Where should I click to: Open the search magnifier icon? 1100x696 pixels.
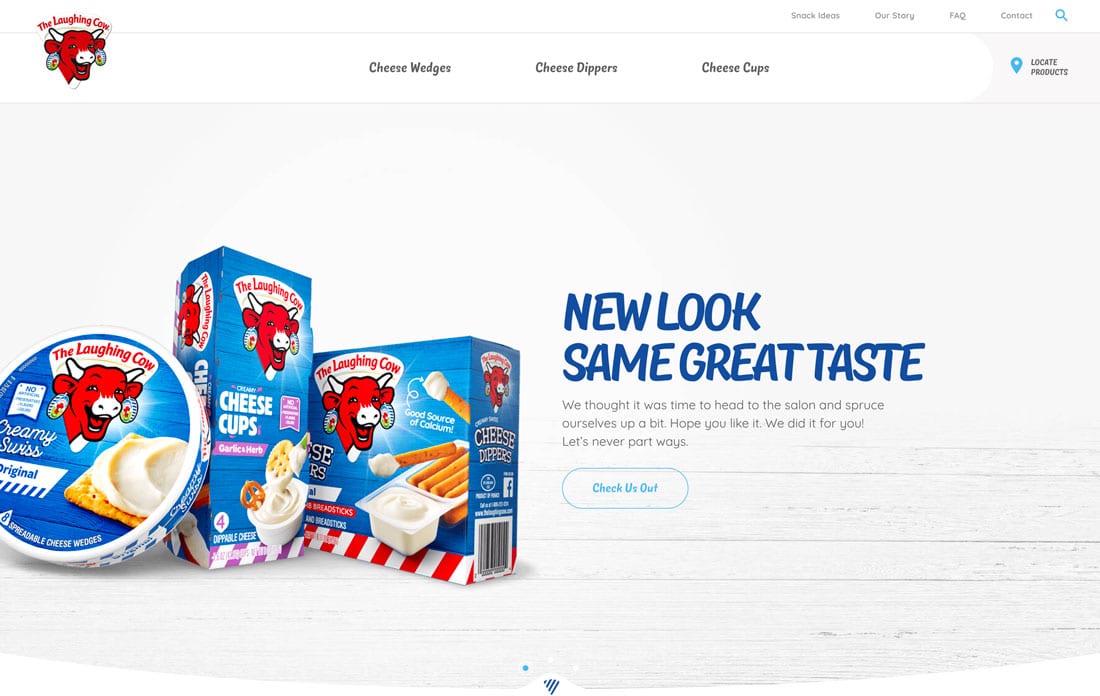(x=1061, y=15)
